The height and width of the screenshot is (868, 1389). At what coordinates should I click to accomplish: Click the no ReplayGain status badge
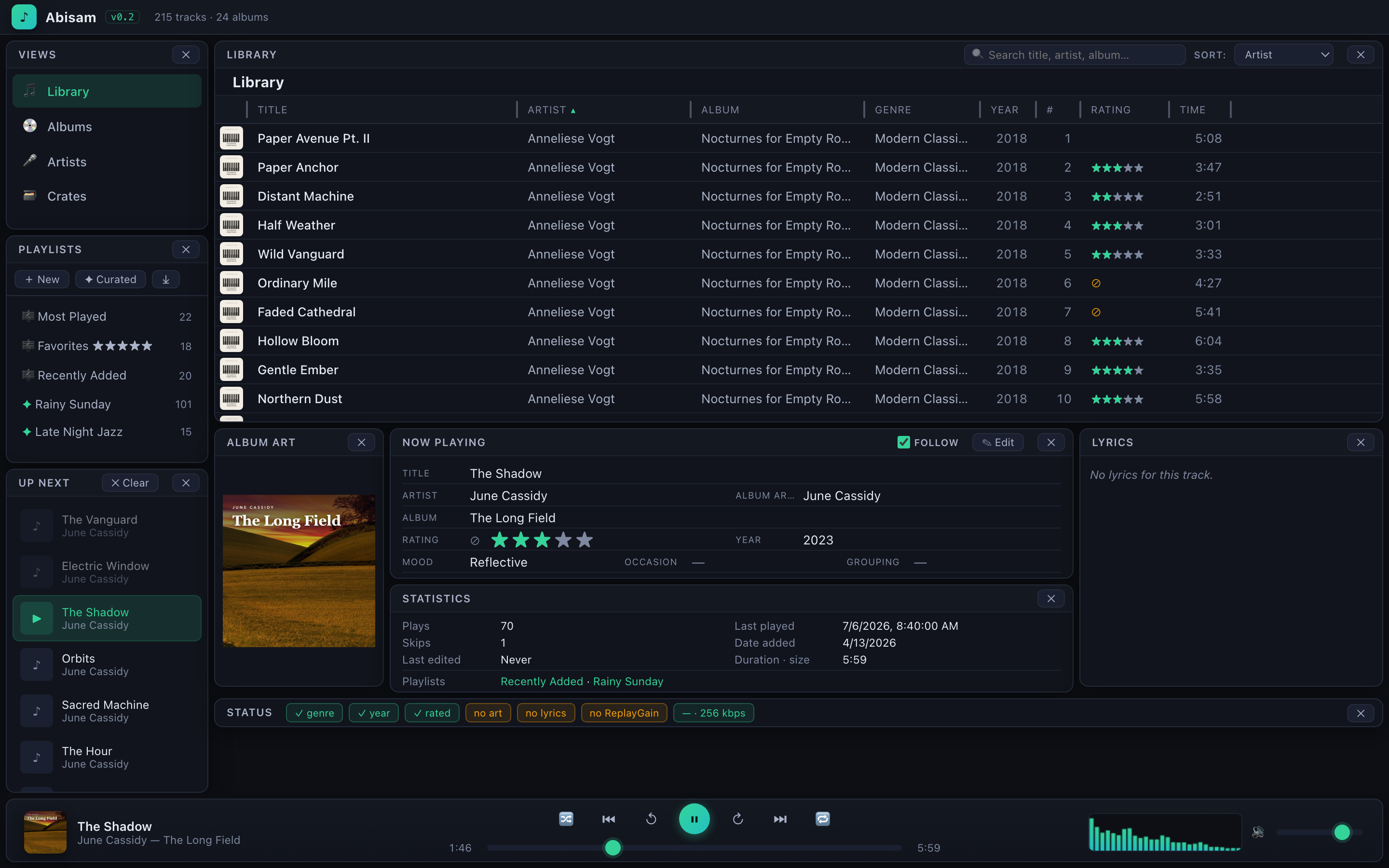[624, 712]
